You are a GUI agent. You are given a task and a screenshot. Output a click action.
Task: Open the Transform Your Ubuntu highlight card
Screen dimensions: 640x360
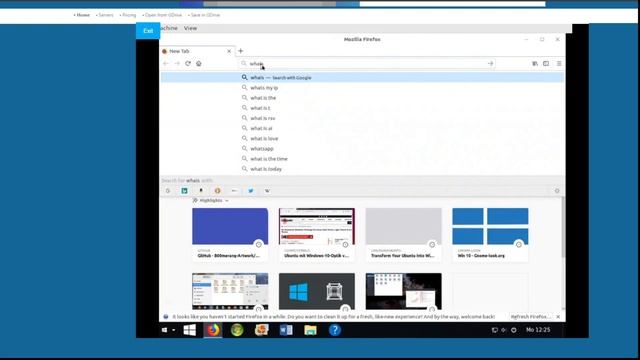click(x=403, y=234)
